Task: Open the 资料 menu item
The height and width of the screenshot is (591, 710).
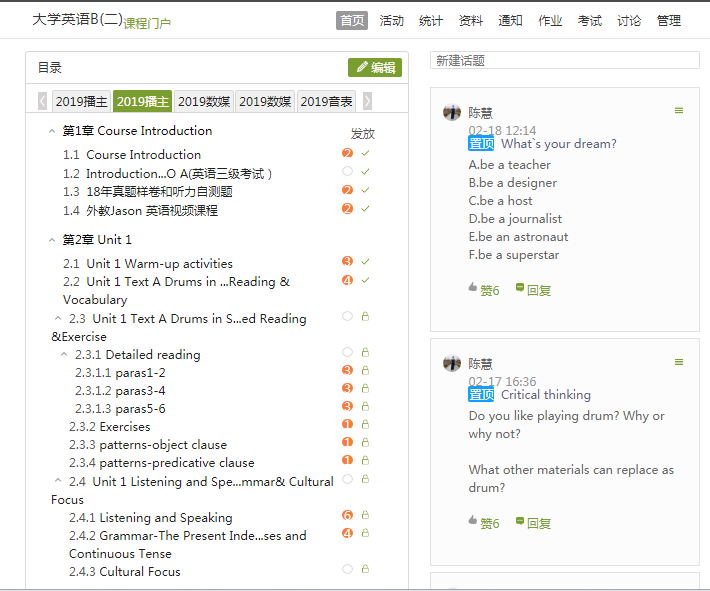Action: pos(470,20)
